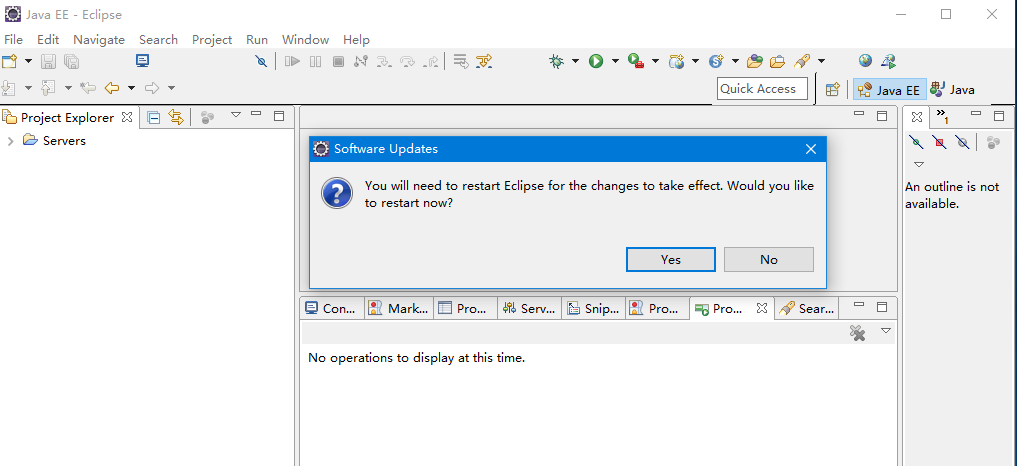Click the Search flashlight toolbar icon
Image resolution: width=1017 pixels, height=466 pixels.
802,62
